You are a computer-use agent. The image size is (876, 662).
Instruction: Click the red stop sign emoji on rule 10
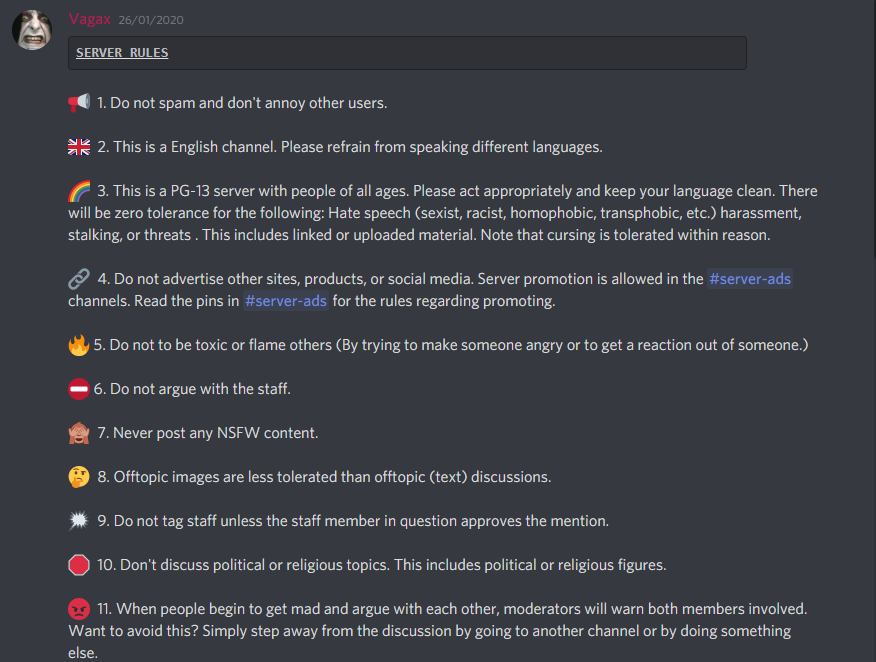pos(79,565)
